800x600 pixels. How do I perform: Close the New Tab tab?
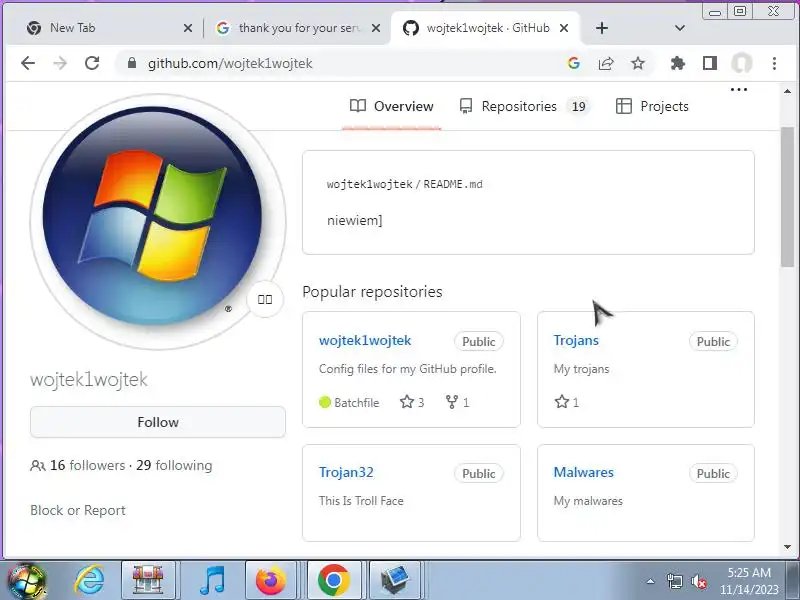click(188, 28)
